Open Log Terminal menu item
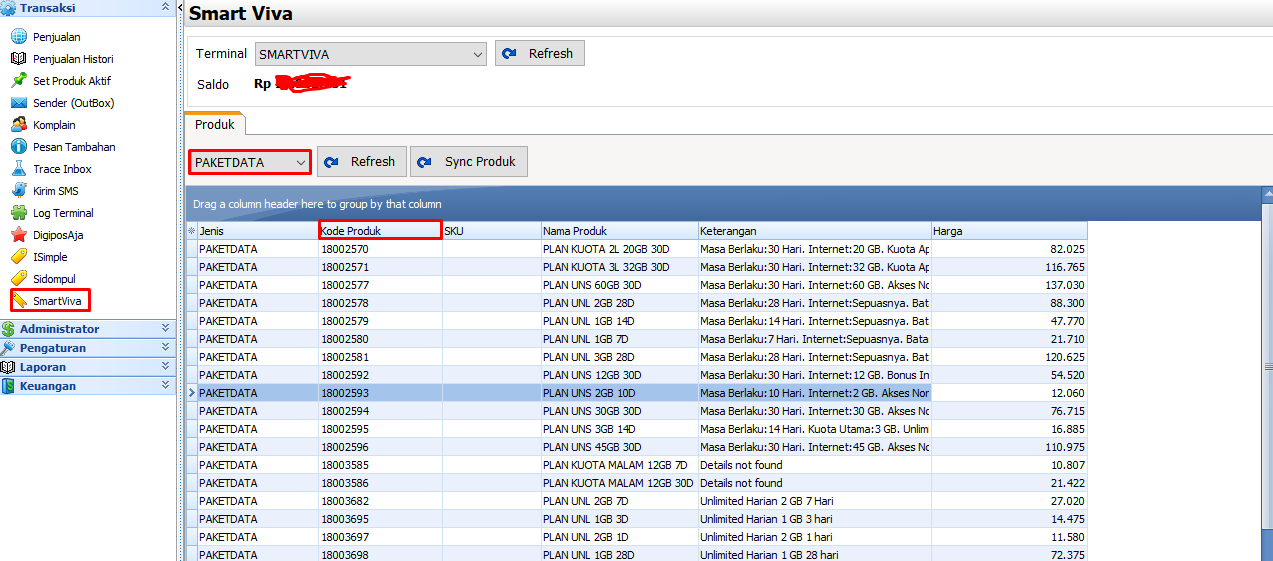Viewport: 1273px width, 561px height. (x=63, y=213)
